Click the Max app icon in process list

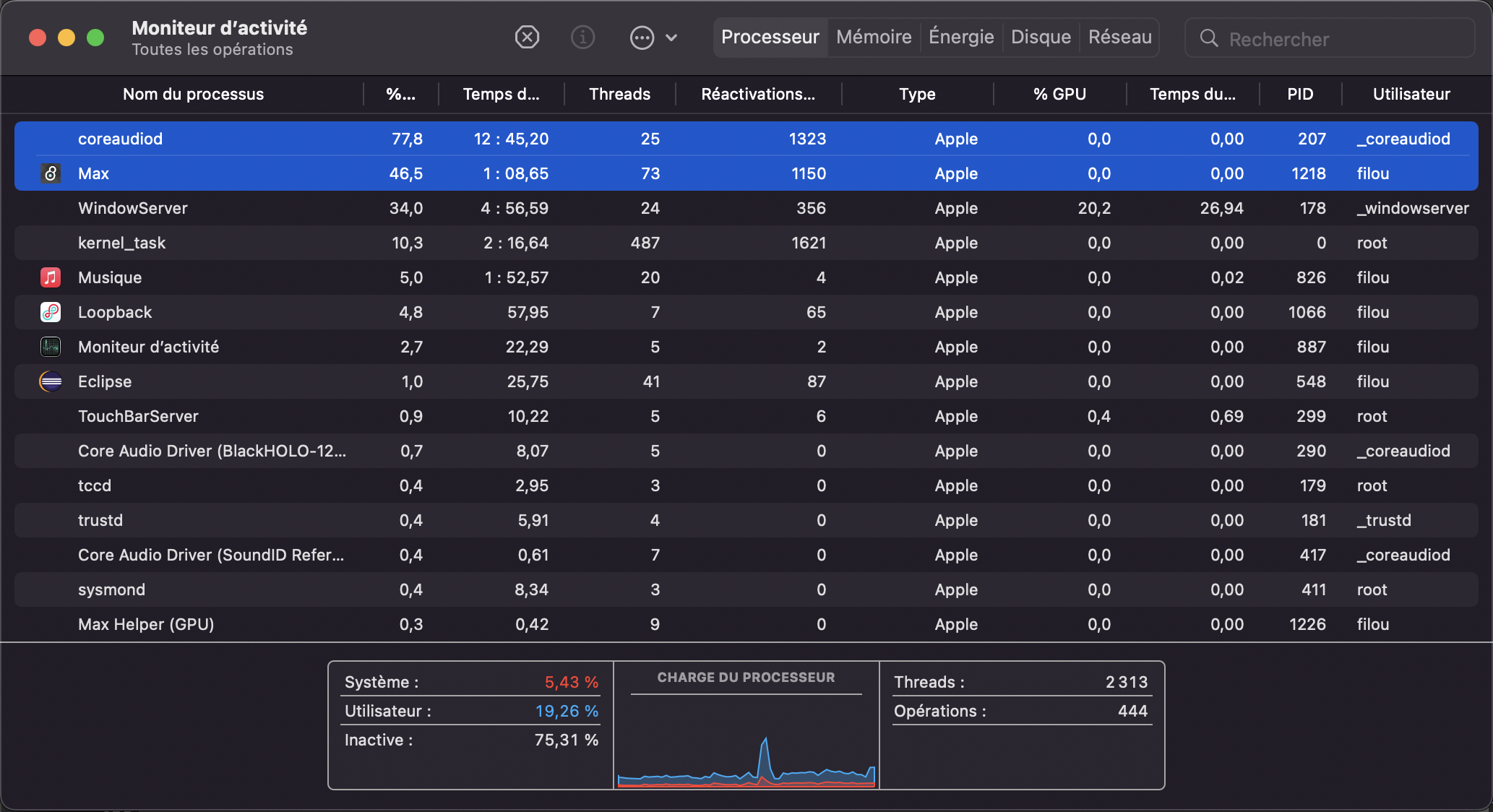tap(51, 173)
